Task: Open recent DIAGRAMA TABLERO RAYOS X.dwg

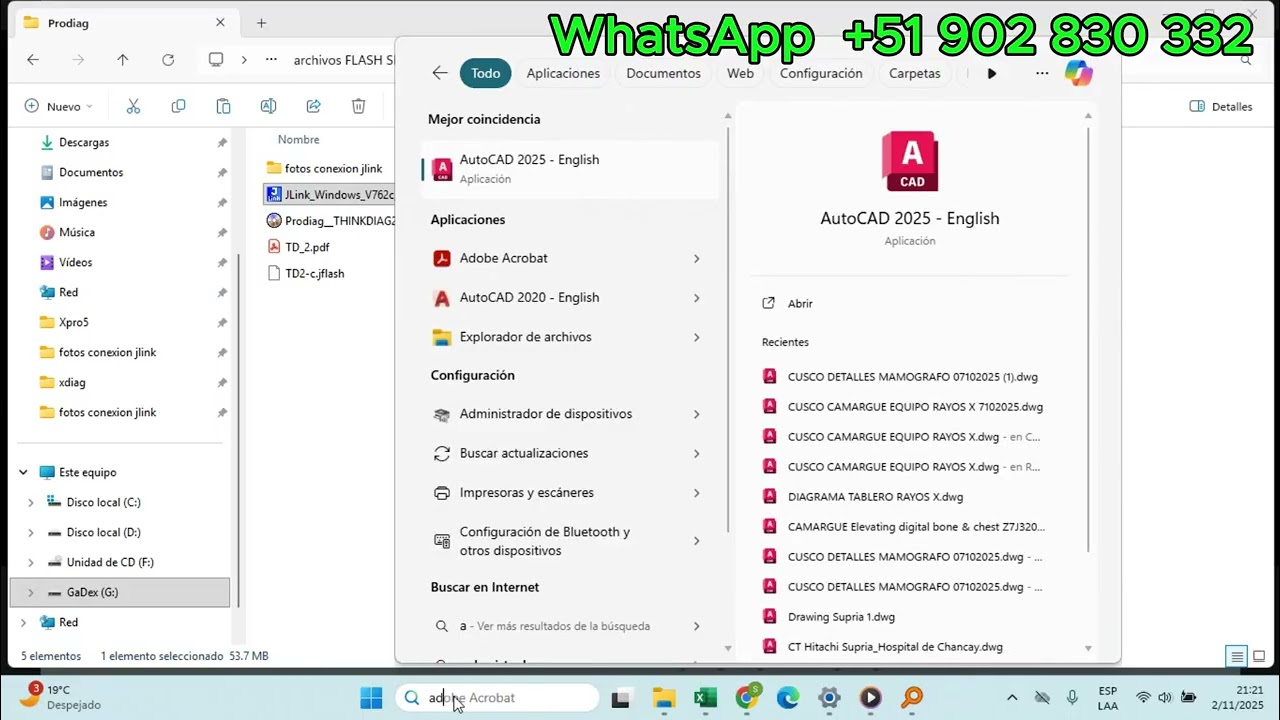Action: coord(875,497)
